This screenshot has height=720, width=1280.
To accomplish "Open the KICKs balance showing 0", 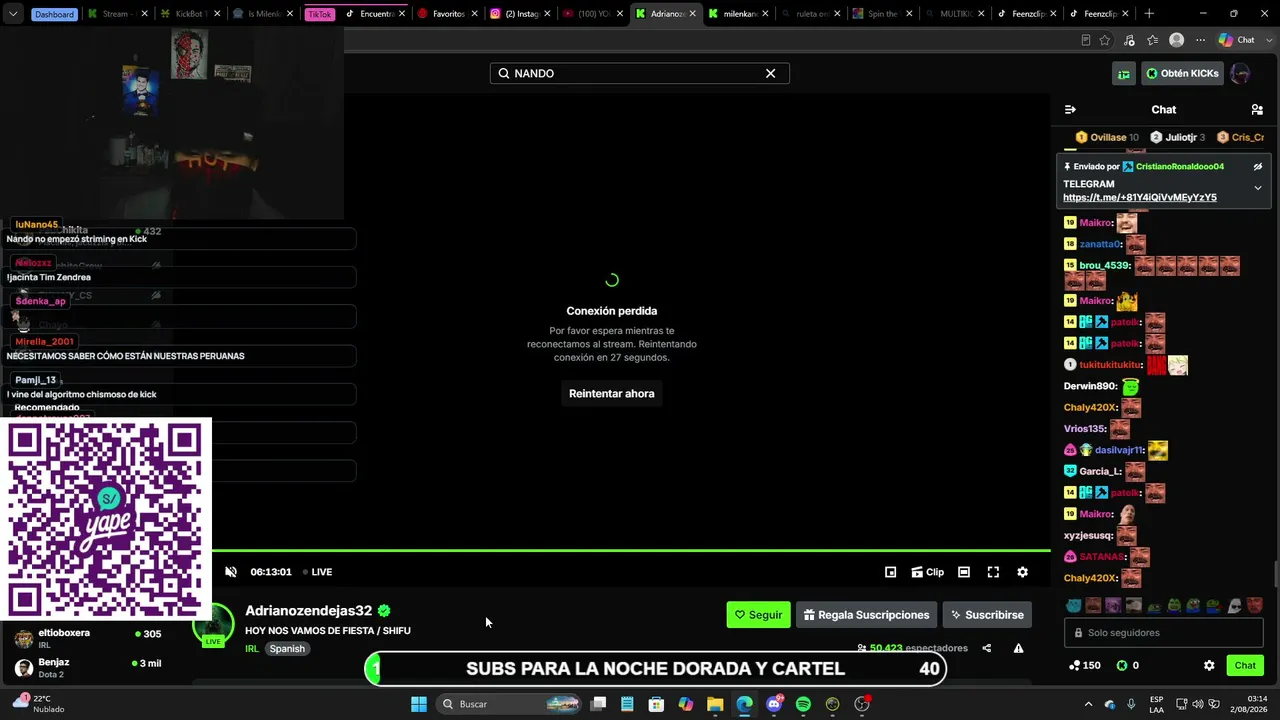I will [1128, 665].
